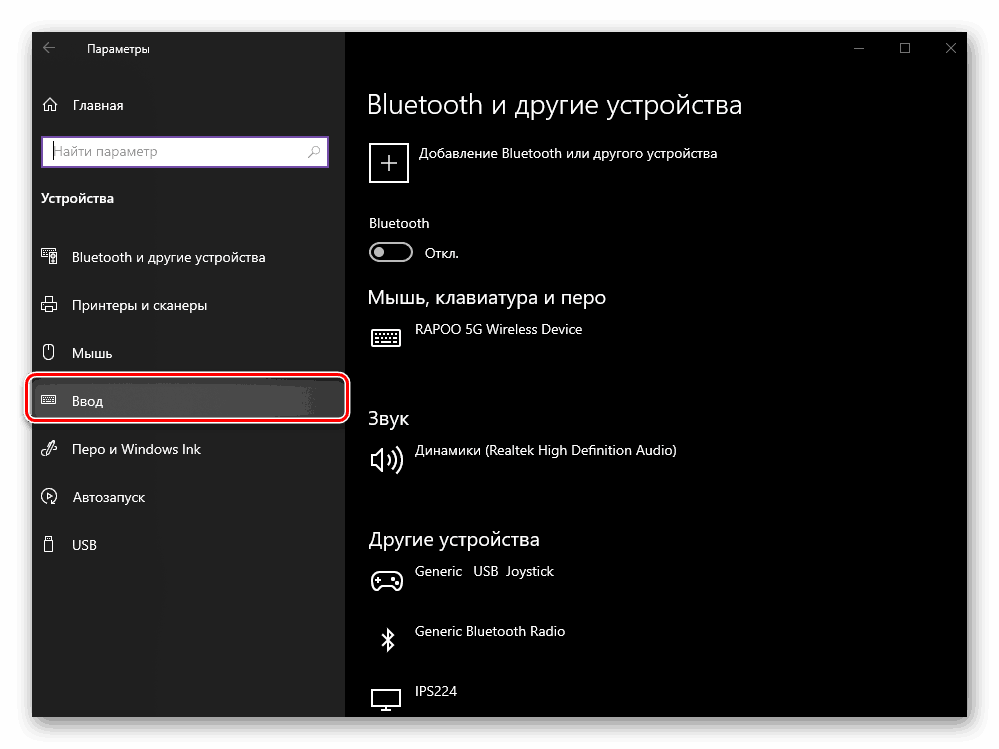Click the Устройства category heading
This screenshot has width=999, height=749.
[x=77, y=199]
